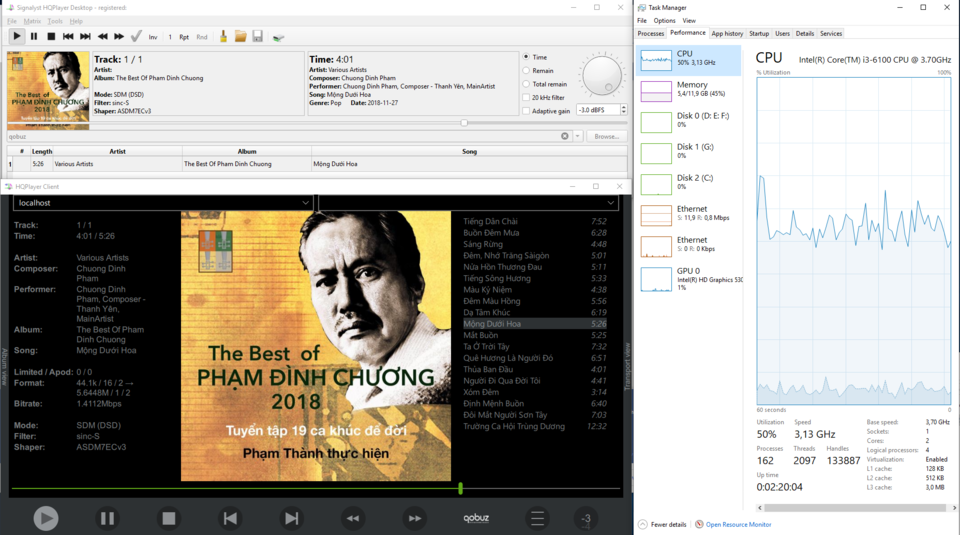Click the fast-forward icon in Desktop toolbar
The width and height of the screenshot is (960, 535).
(x=119, y=37)
